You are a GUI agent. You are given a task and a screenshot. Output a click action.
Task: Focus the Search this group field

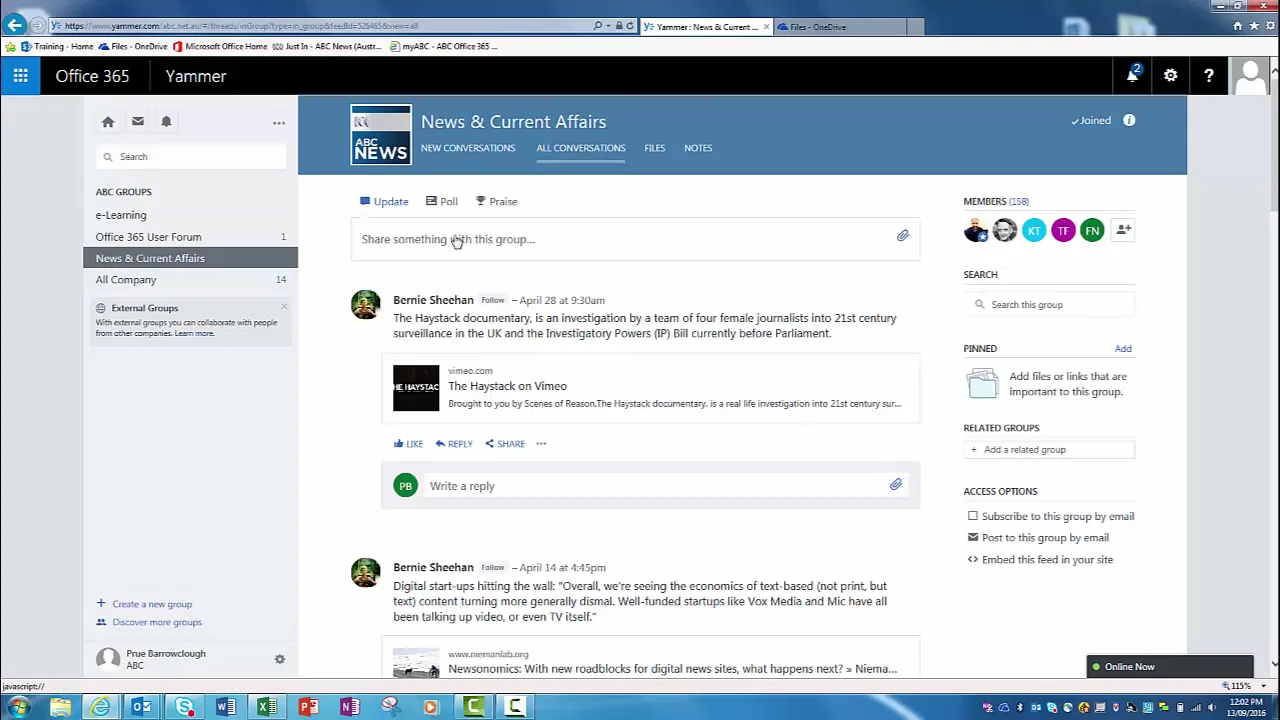1050,305
